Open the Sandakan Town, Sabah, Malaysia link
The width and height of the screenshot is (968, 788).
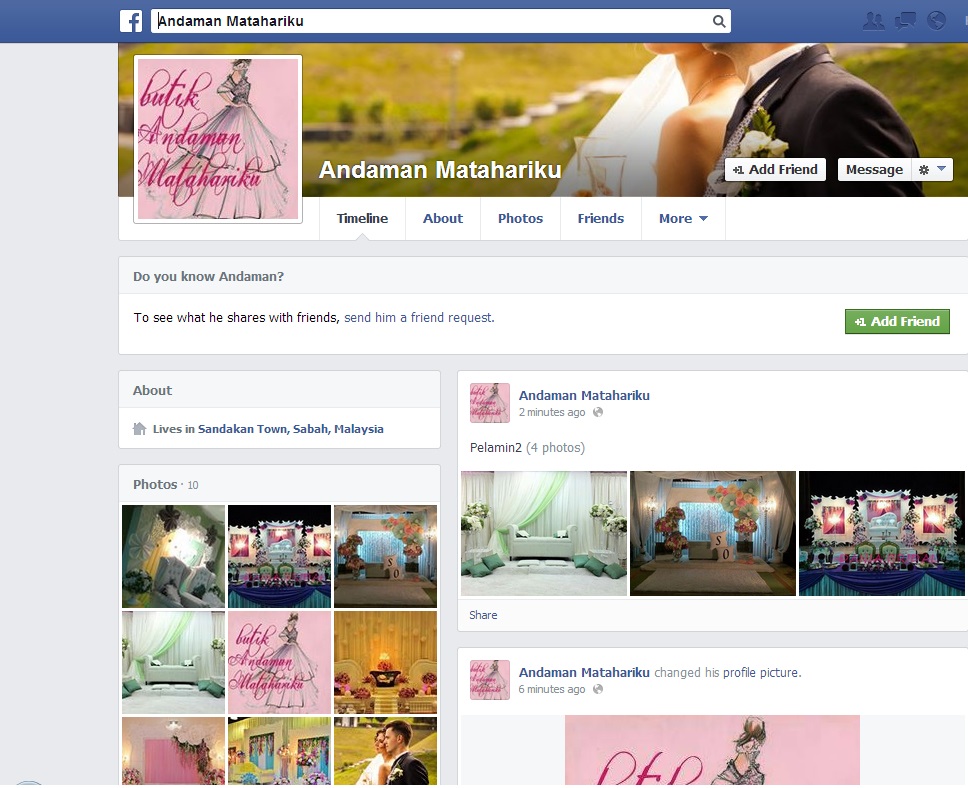click(290, 429)
